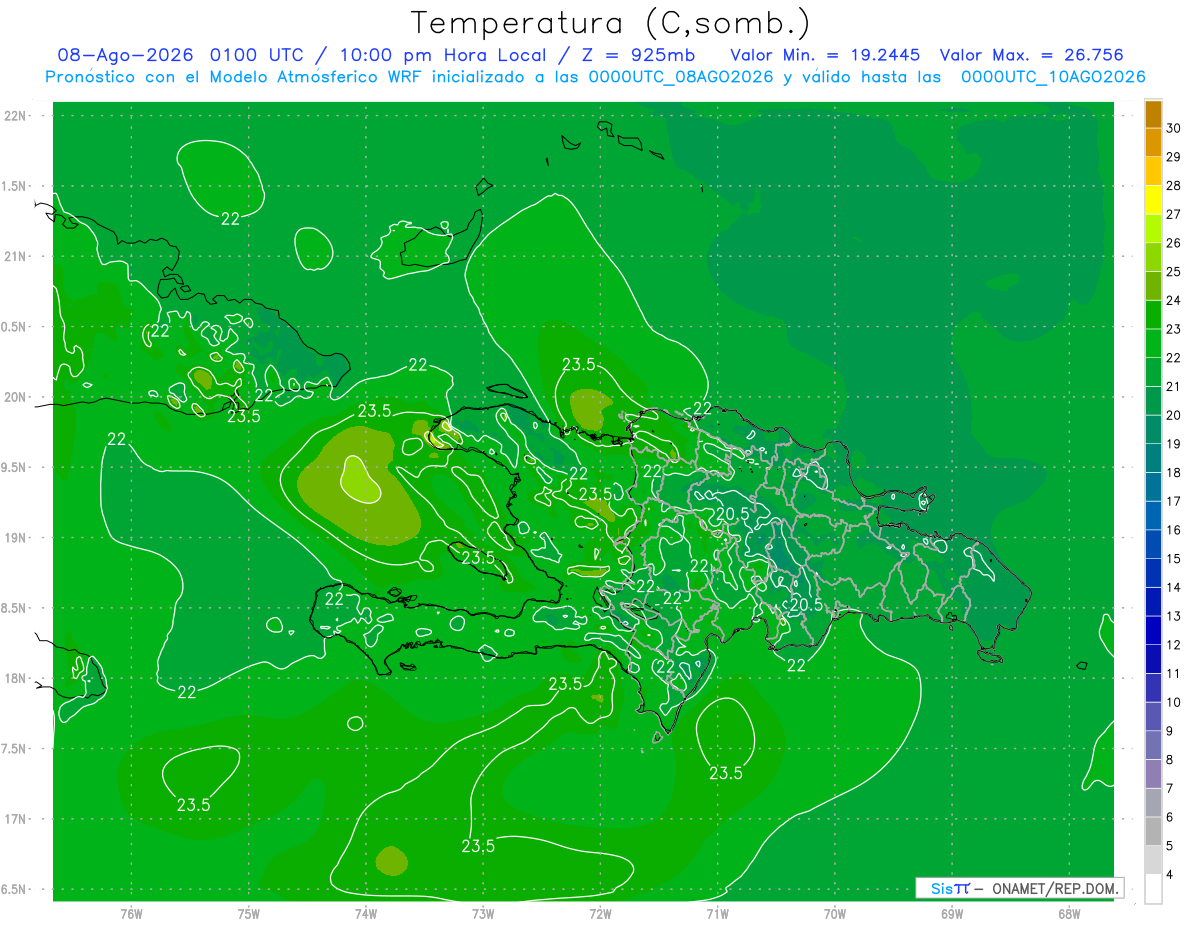Click the "21N" latitude axis label
This screenshot has width=1200, height=927.
[x=16, y=256]
